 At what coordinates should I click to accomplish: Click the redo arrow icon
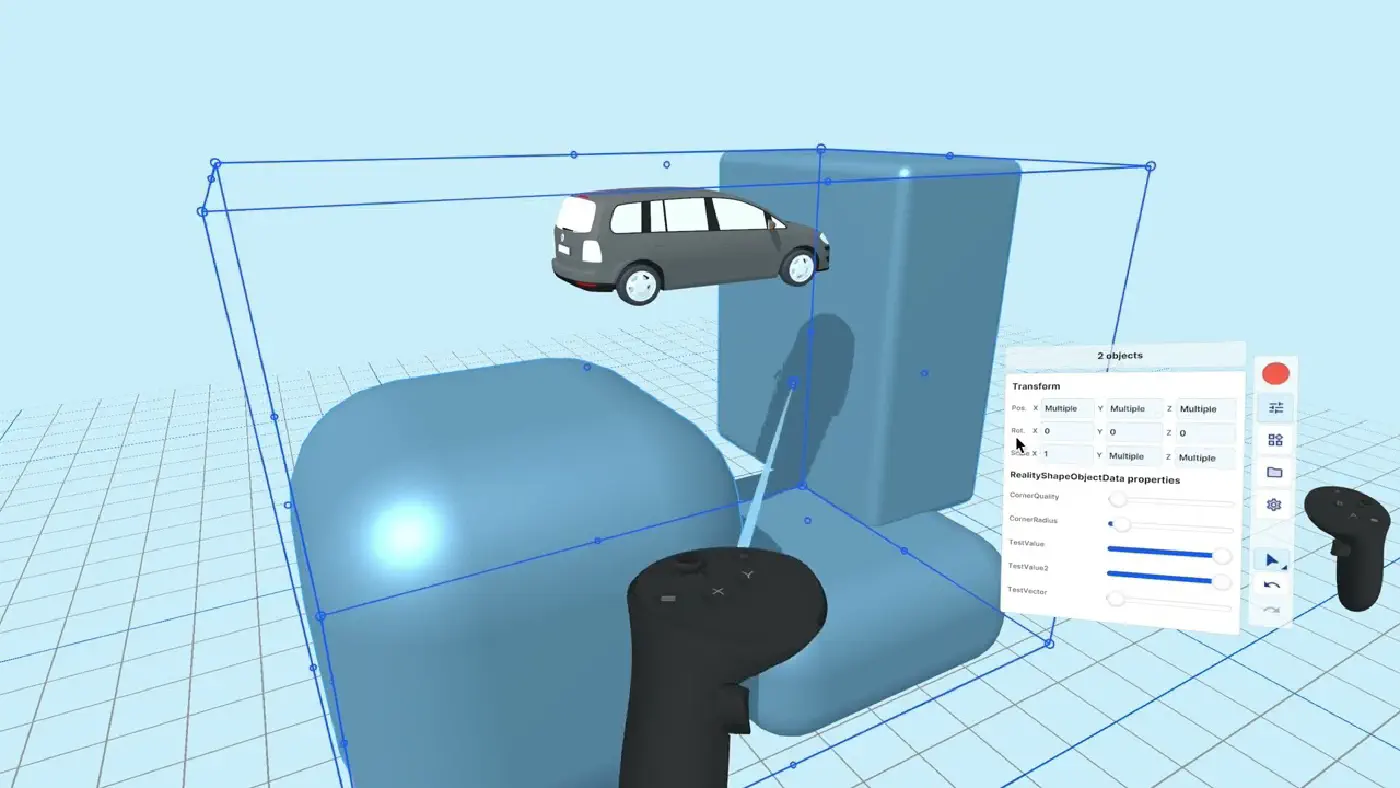click(1271, 609)
